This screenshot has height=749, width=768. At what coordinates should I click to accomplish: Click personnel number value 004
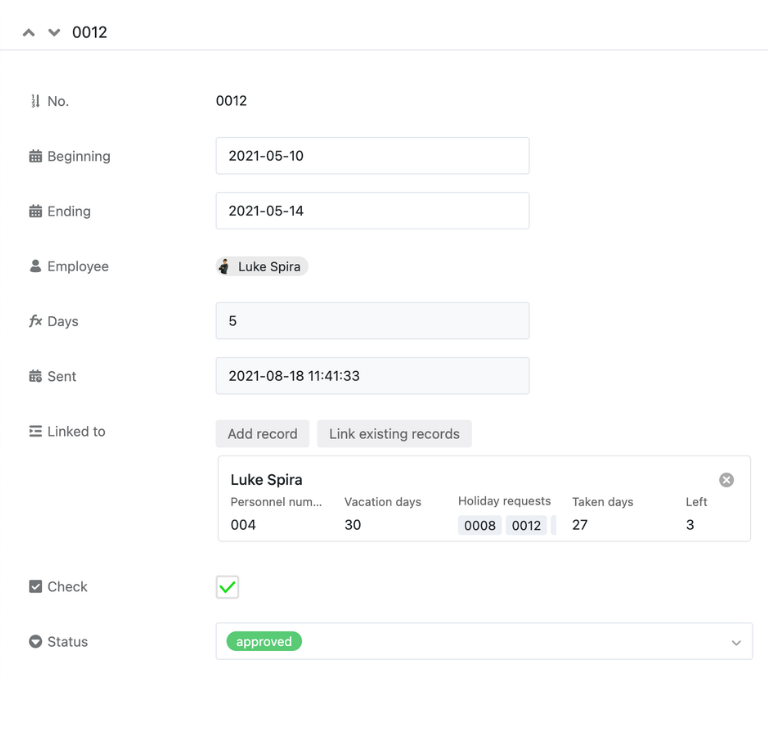pos(243,525)
